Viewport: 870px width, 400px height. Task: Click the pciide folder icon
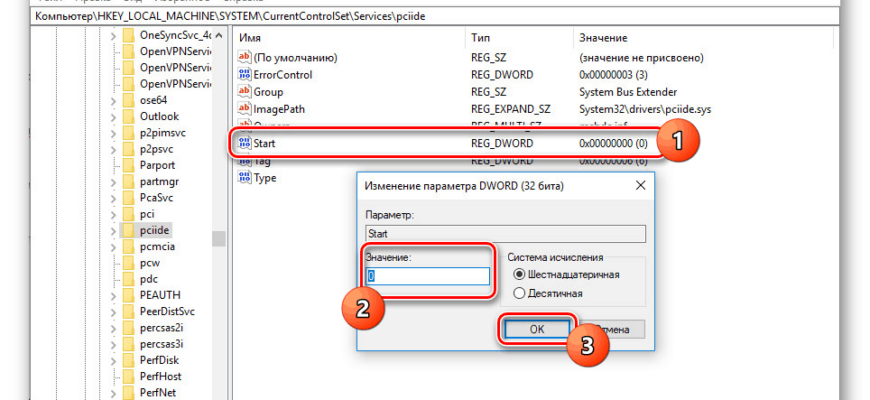point(129,230)
